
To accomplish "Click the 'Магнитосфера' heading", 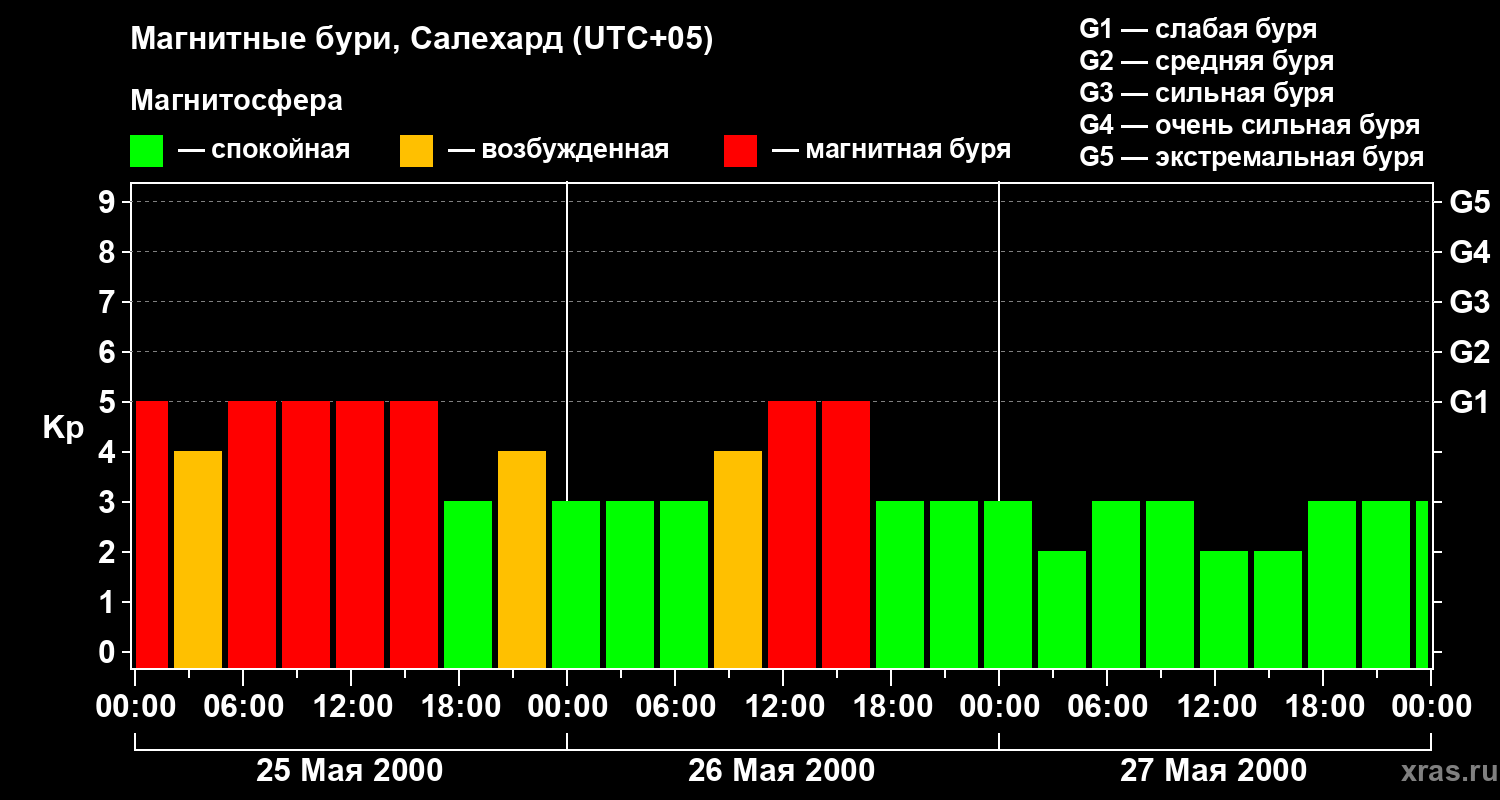I will tap(237, 101).
